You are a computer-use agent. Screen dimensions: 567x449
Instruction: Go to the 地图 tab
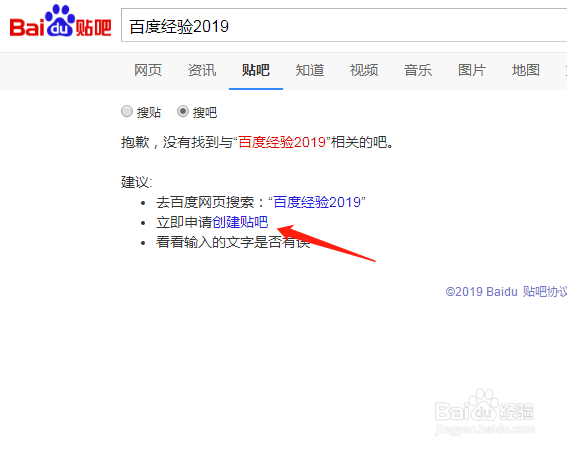(x=526, y=70)
